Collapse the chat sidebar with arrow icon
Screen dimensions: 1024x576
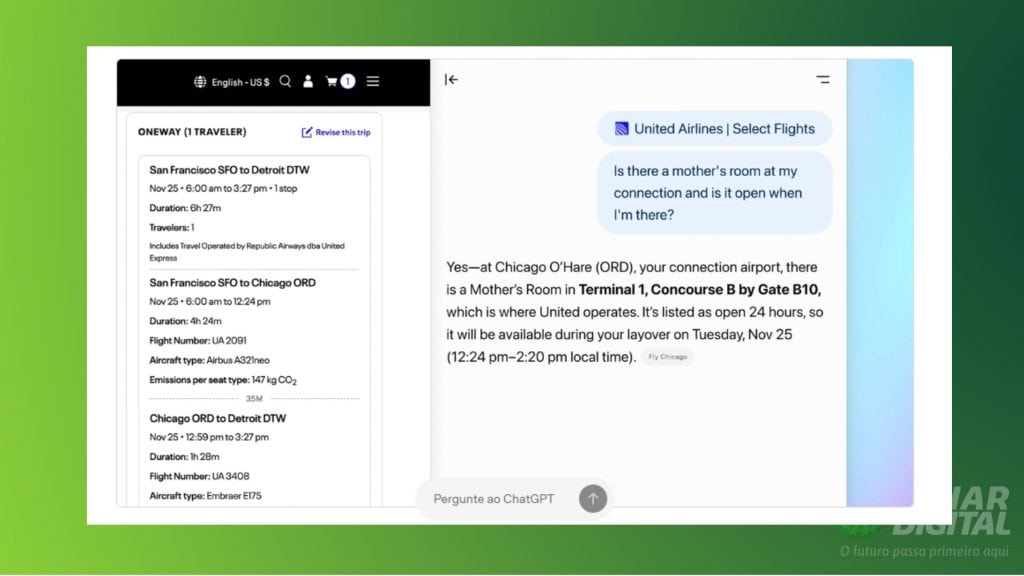tap(451, 80)
